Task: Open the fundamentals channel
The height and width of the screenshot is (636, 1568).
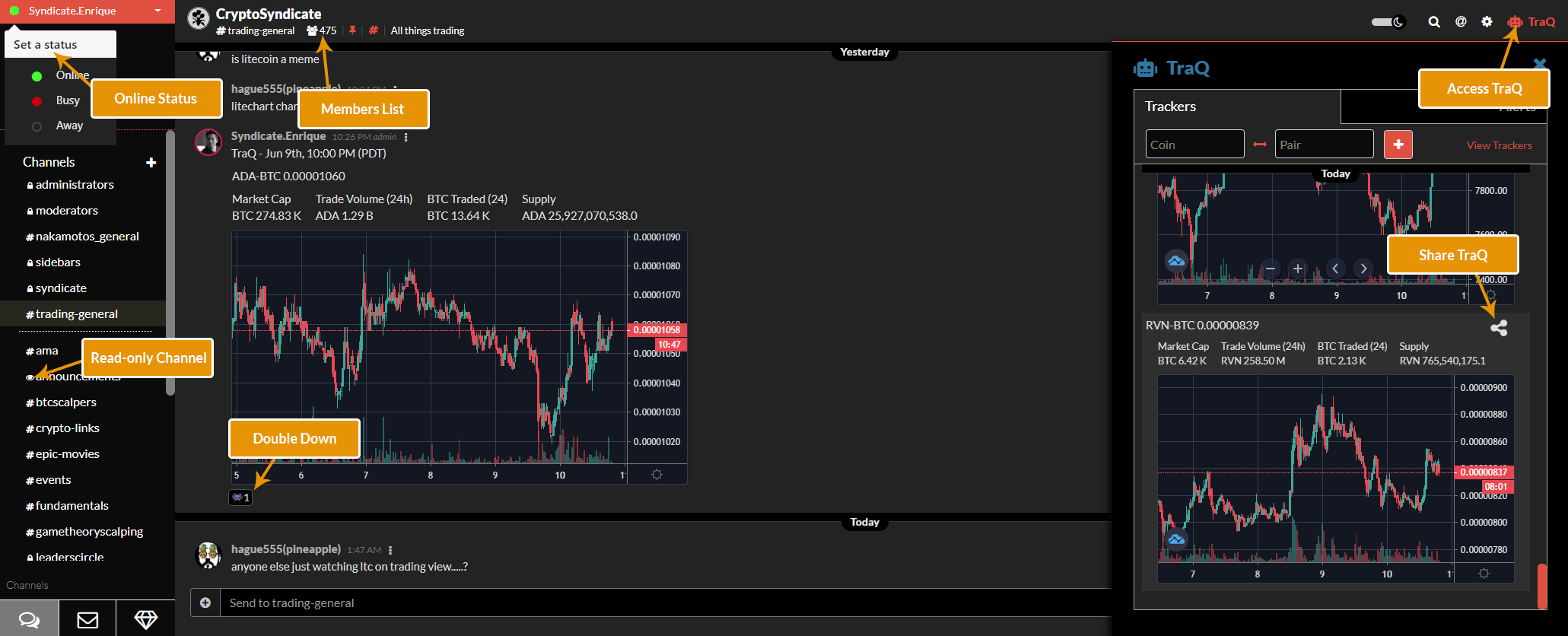Action: (67, 506)
